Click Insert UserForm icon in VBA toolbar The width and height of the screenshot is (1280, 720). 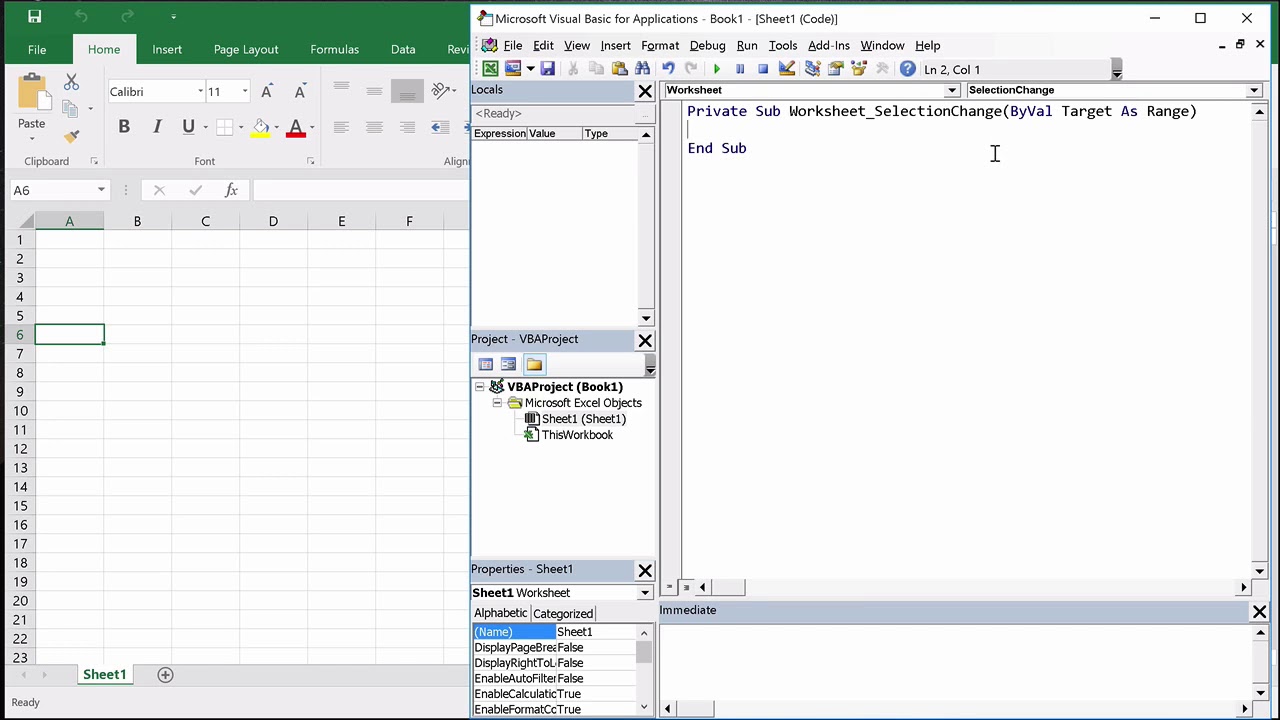pyautogui.click(x=514, y=69)
